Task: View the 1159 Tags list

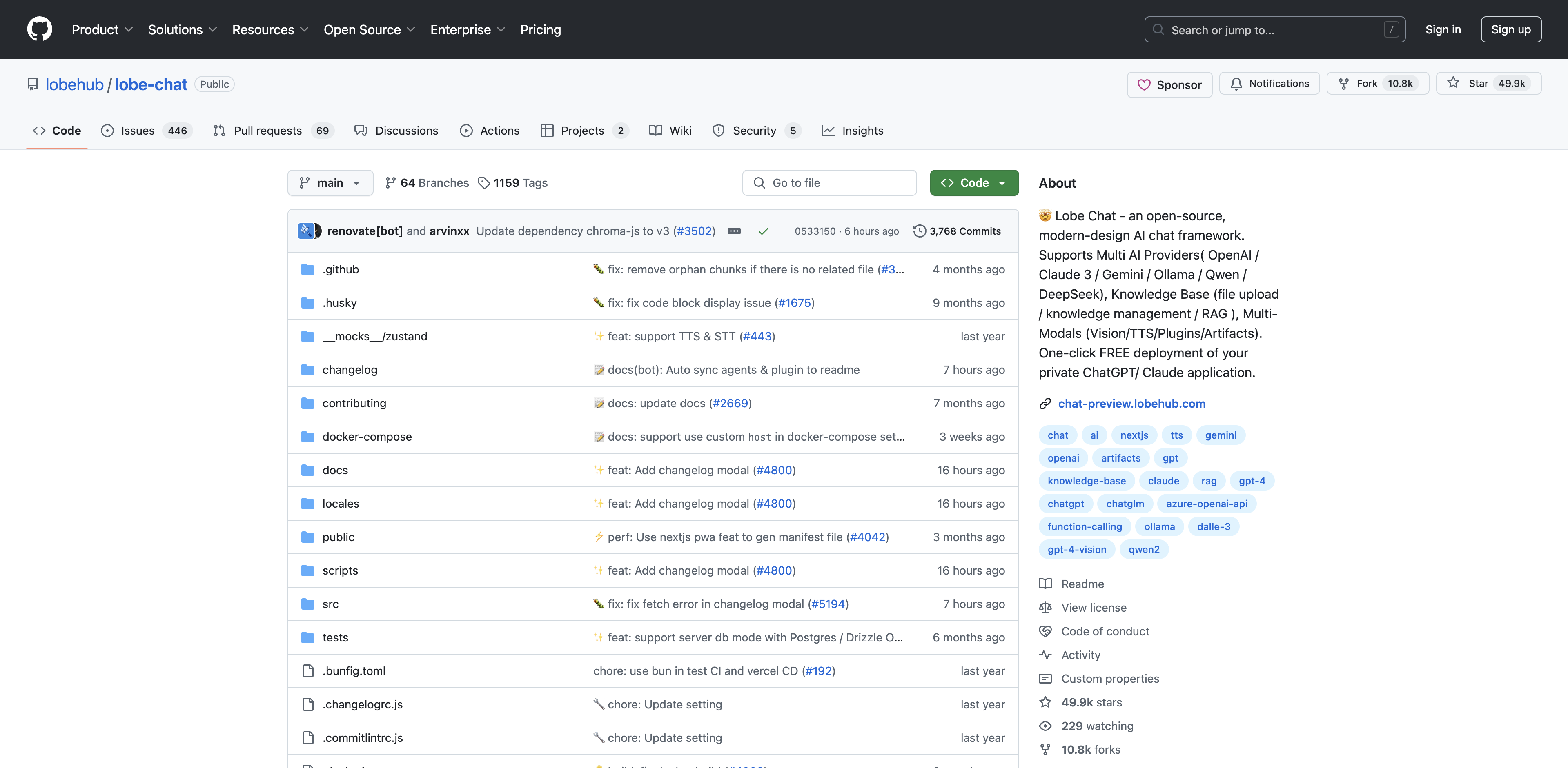Action: coord(512,182)
